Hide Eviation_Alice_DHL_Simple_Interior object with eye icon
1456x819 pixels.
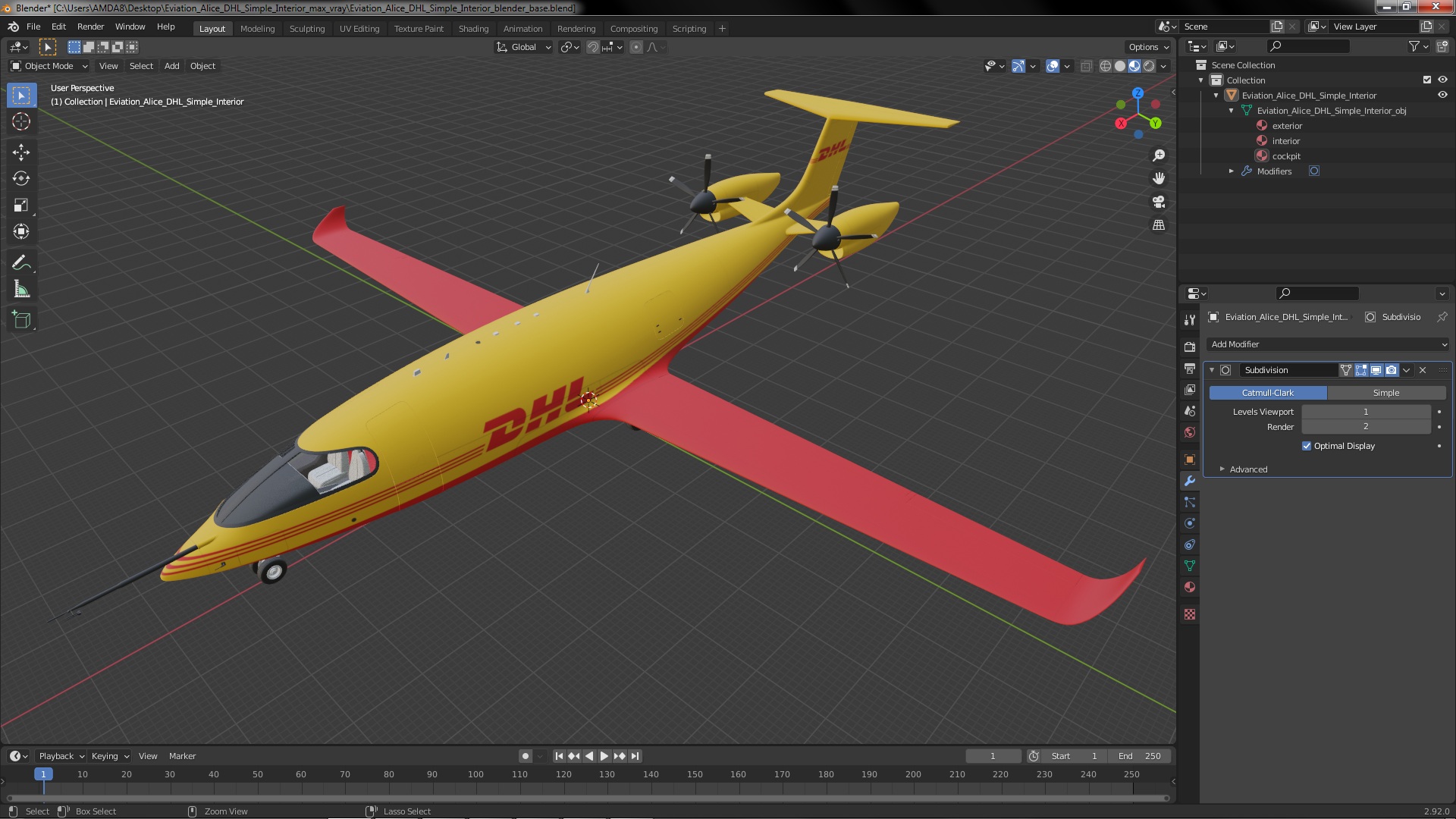pyautogui.click(x=1442, y=95)
